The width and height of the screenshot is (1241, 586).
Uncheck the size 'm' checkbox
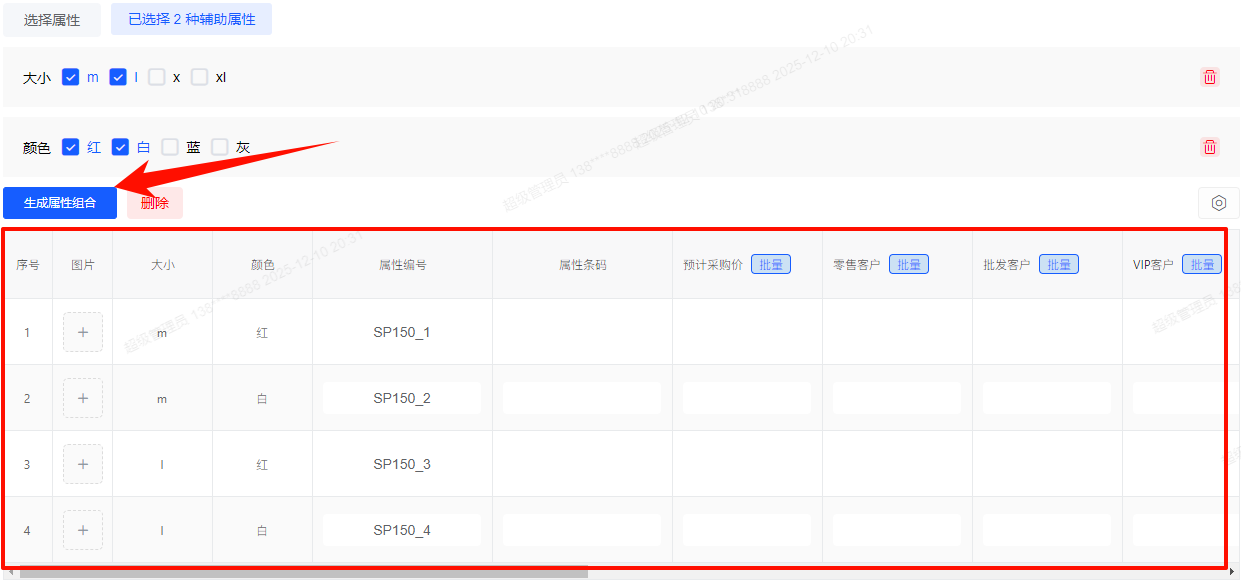point(71,77)
